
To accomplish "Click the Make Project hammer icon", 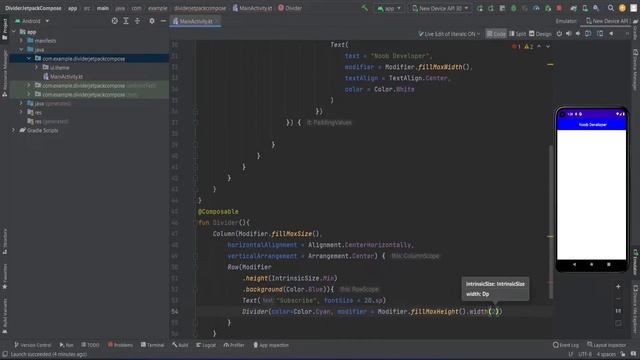I will click(364, 8).
